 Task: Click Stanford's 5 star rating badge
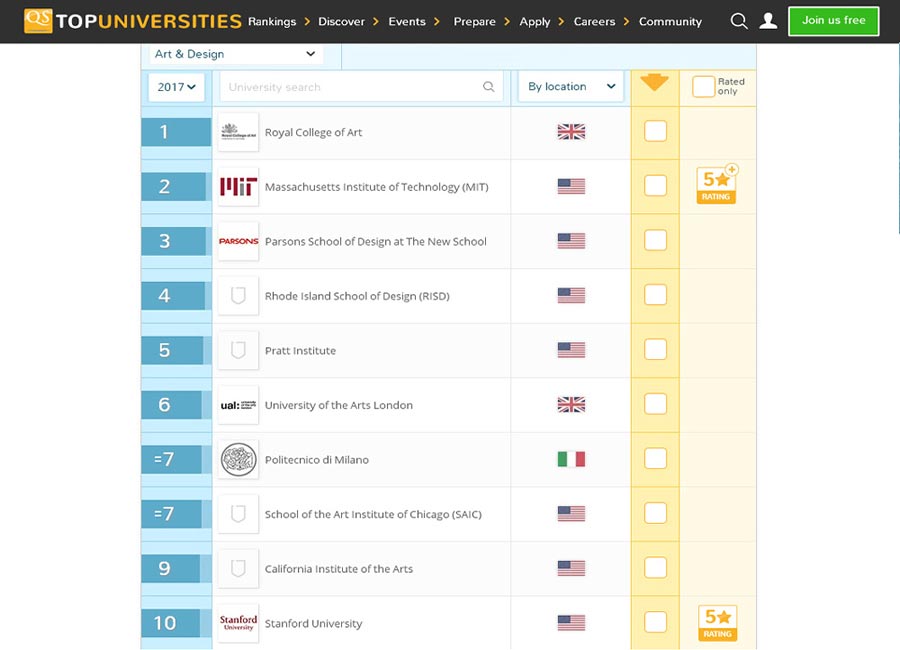point(717,623)
